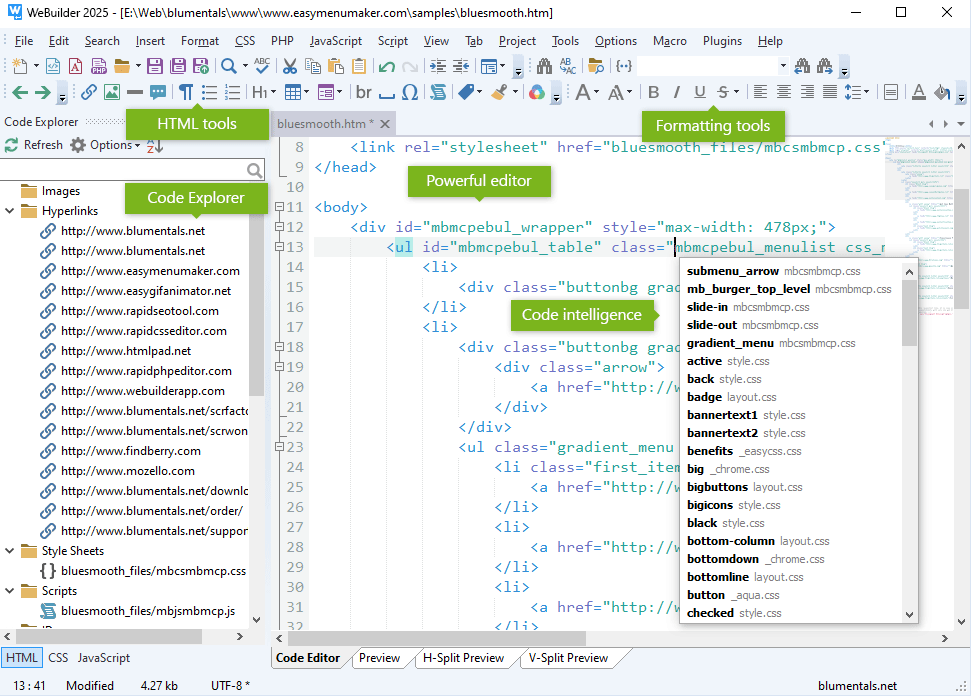Image resolution: width=974 pixels, height=697 pixels.
Task: Insert a horizontal rule with the line icon
Action: point(133,92)
